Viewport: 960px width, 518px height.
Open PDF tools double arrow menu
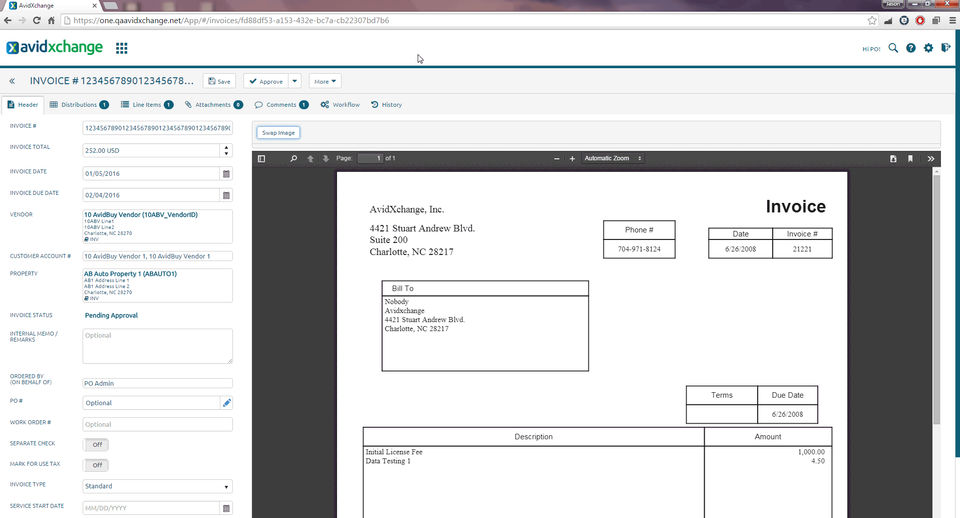[x=931, y=159]
